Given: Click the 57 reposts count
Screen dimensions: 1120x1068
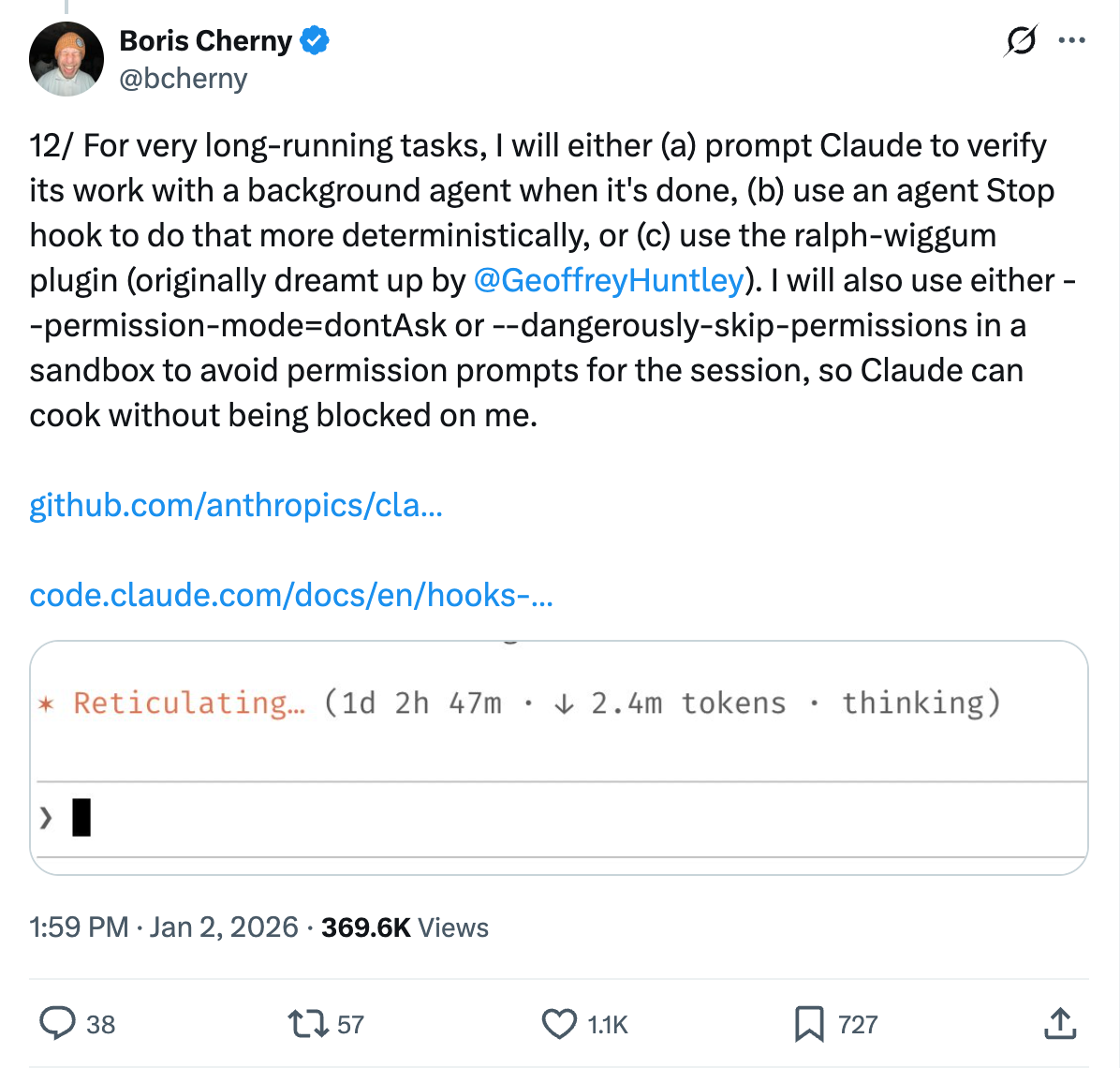Looking at the screenshot, I should coord(350,1025).
